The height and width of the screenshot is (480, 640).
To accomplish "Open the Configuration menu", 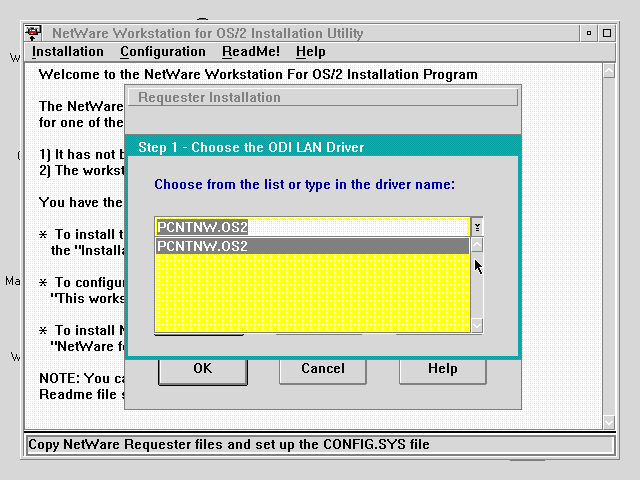I will [x=163, y=52].
